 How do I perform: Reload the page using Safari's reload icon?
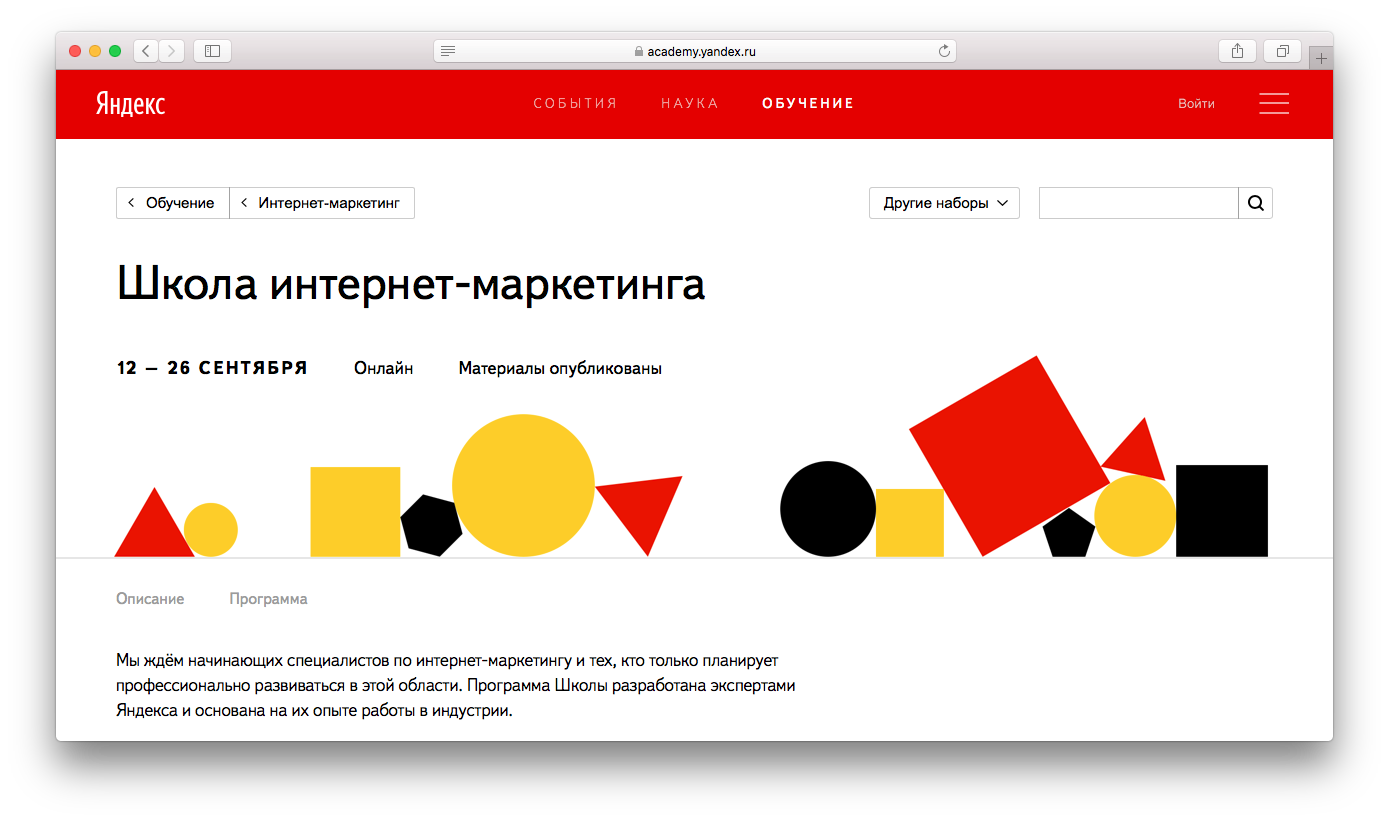[943, 51]
